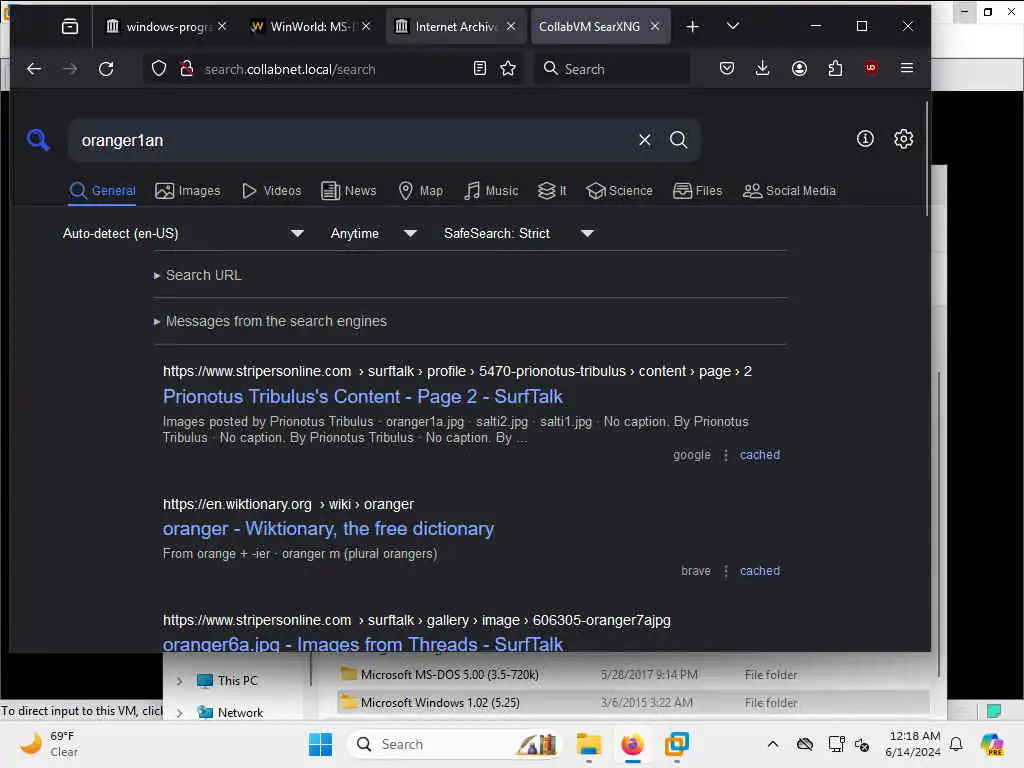
Task: Open the Pocket save icon
Action: (727, 69)
